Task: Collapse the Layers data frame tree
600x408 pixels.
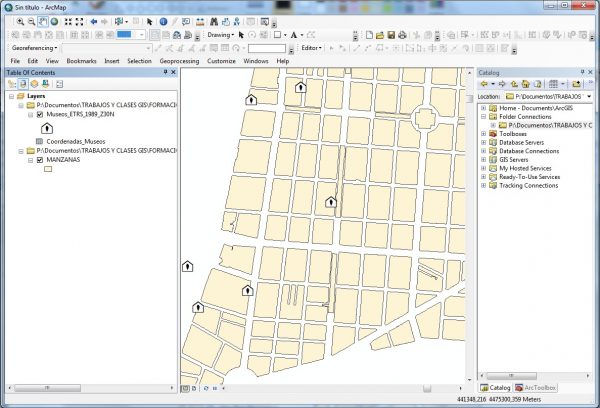Action: tap(11, 96)
